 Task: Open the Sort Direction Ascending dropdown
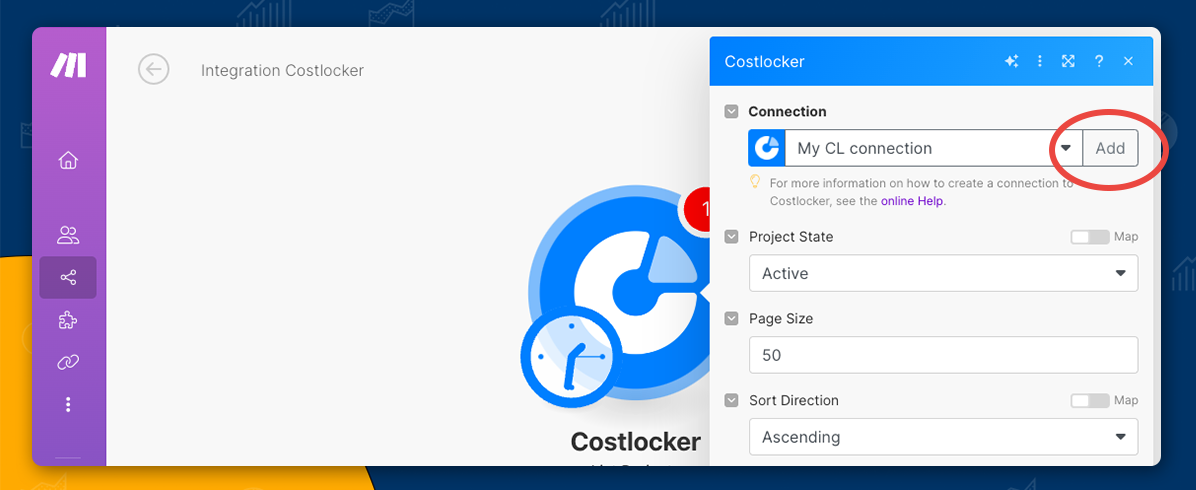coord(943,437)
